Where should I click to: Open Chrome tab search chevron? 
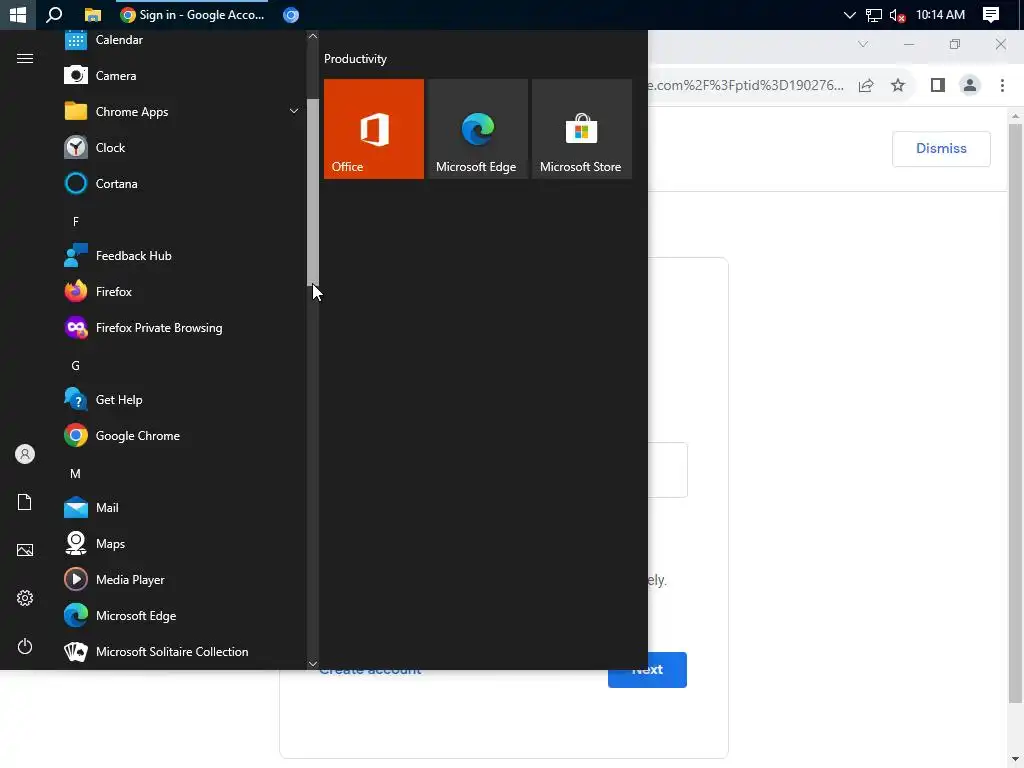(x=863, y=44)
